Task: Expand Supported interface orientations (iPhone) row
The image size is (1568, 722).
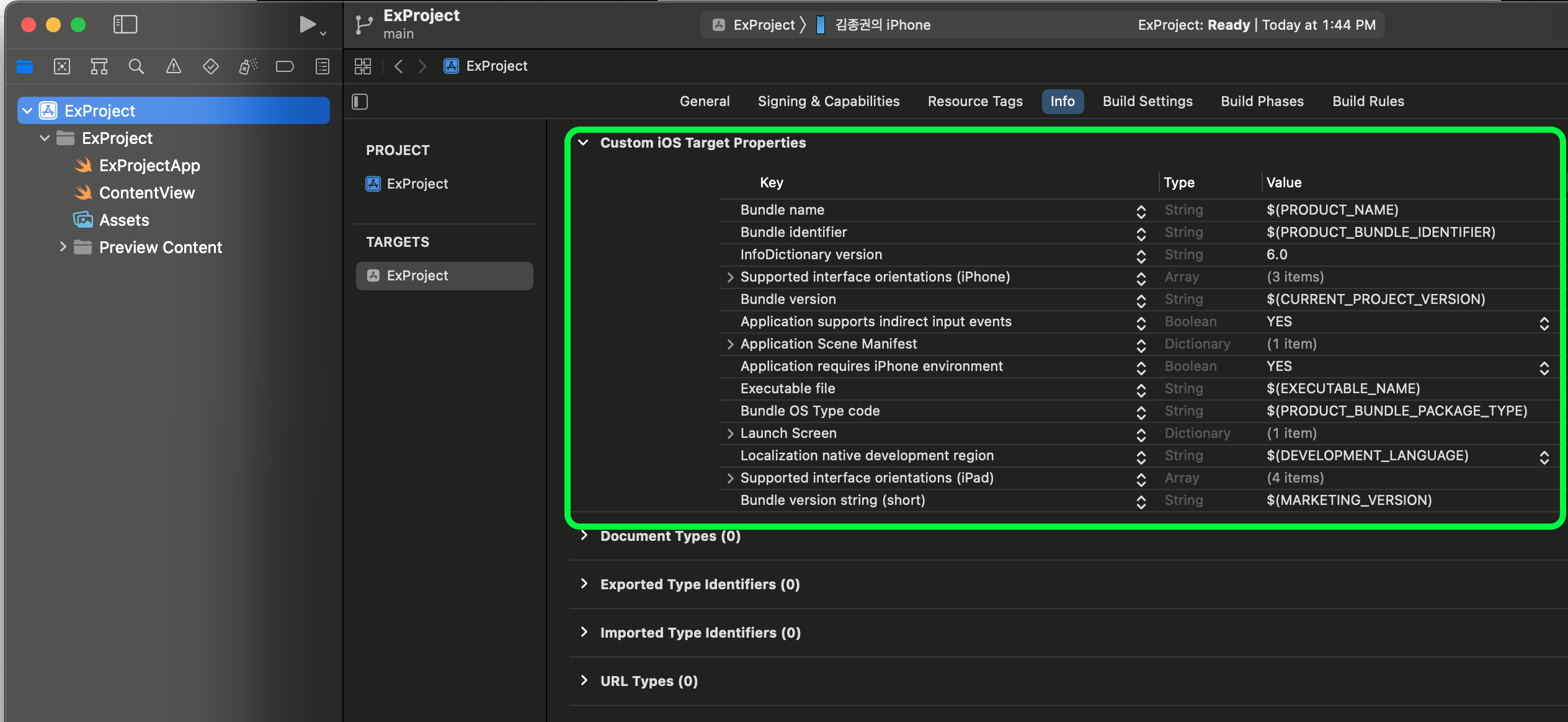Action: click(730, 277)
